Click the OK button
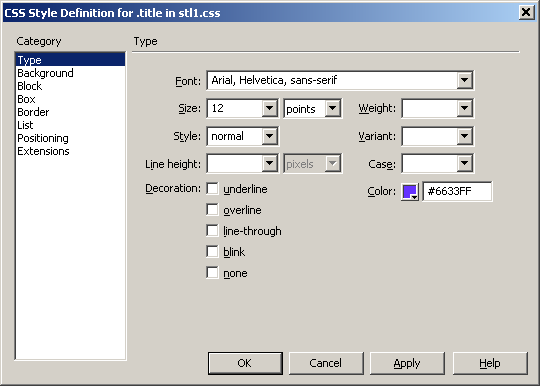The height and width of the screenshot is (386, 540). [x=245, y=363]
